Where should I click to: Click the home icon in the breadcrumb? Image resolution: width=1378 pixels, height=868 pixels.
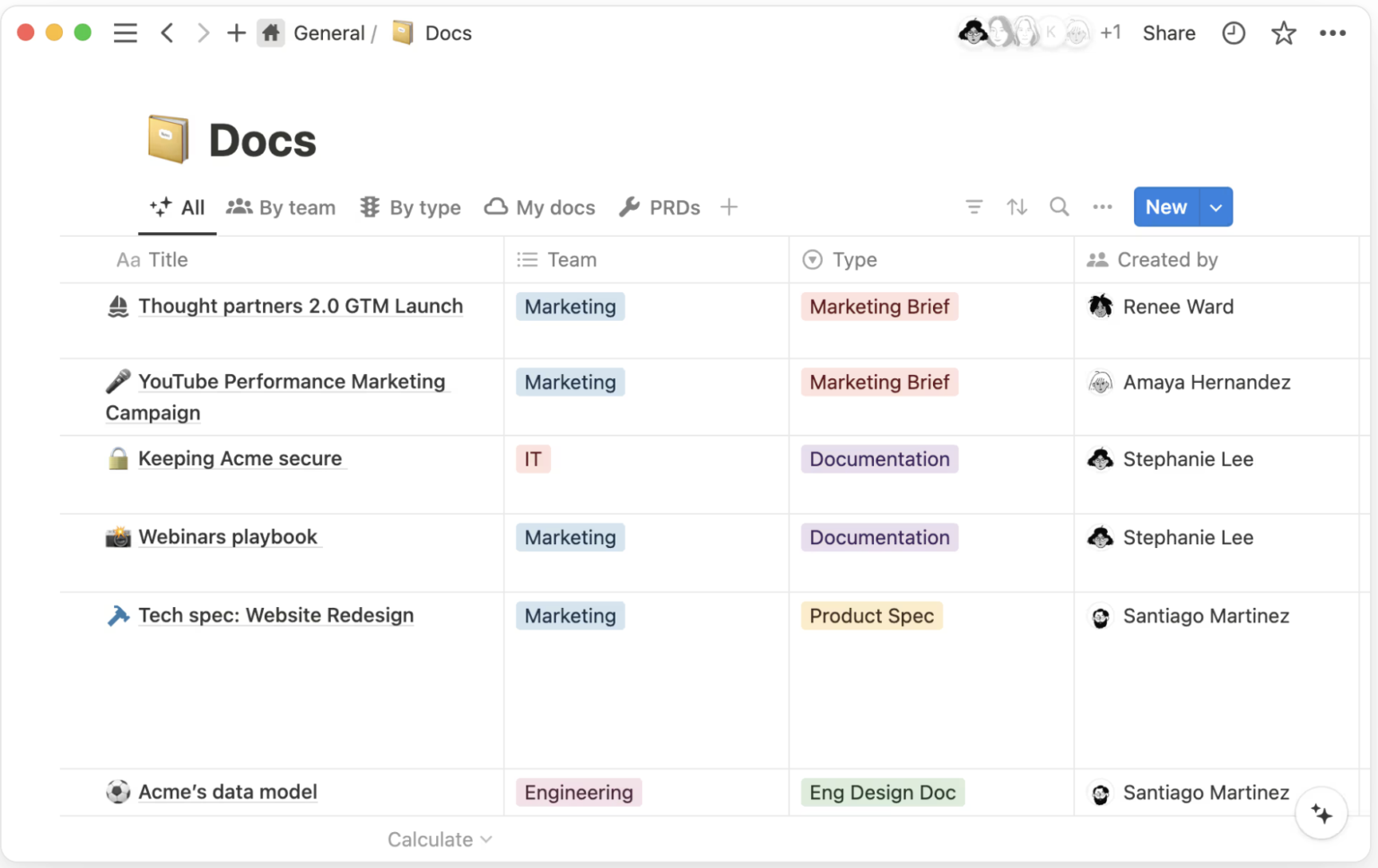click(x=270, y=32)
